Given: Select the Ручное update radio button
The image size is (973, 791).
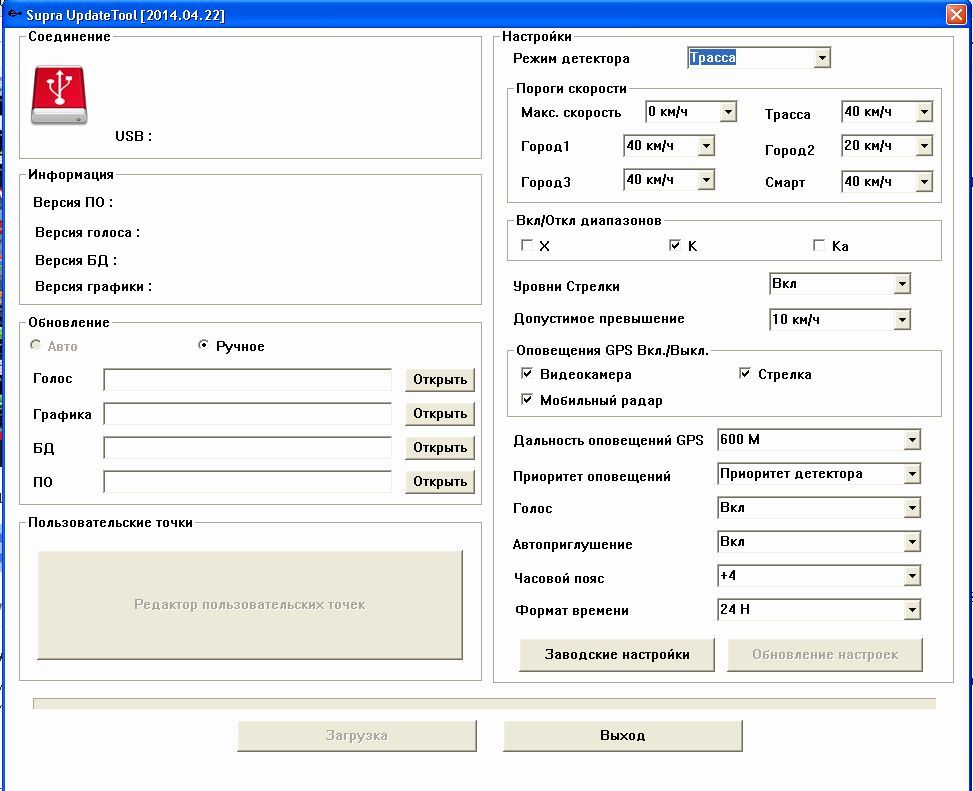Looking at the screenshot, I should point(204,346).
